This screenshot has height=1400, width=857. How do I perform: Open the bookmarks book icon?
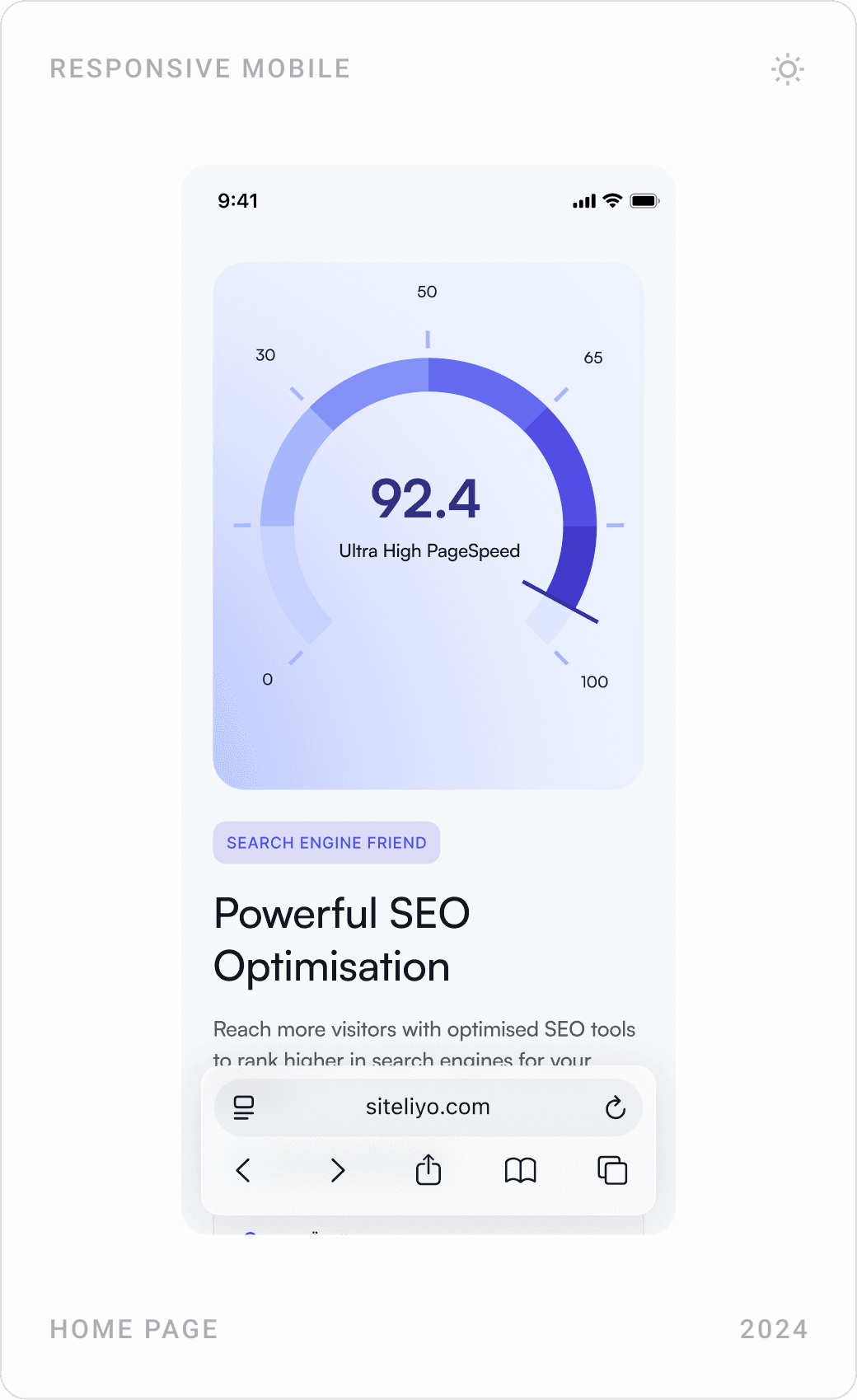point(521,1170)
